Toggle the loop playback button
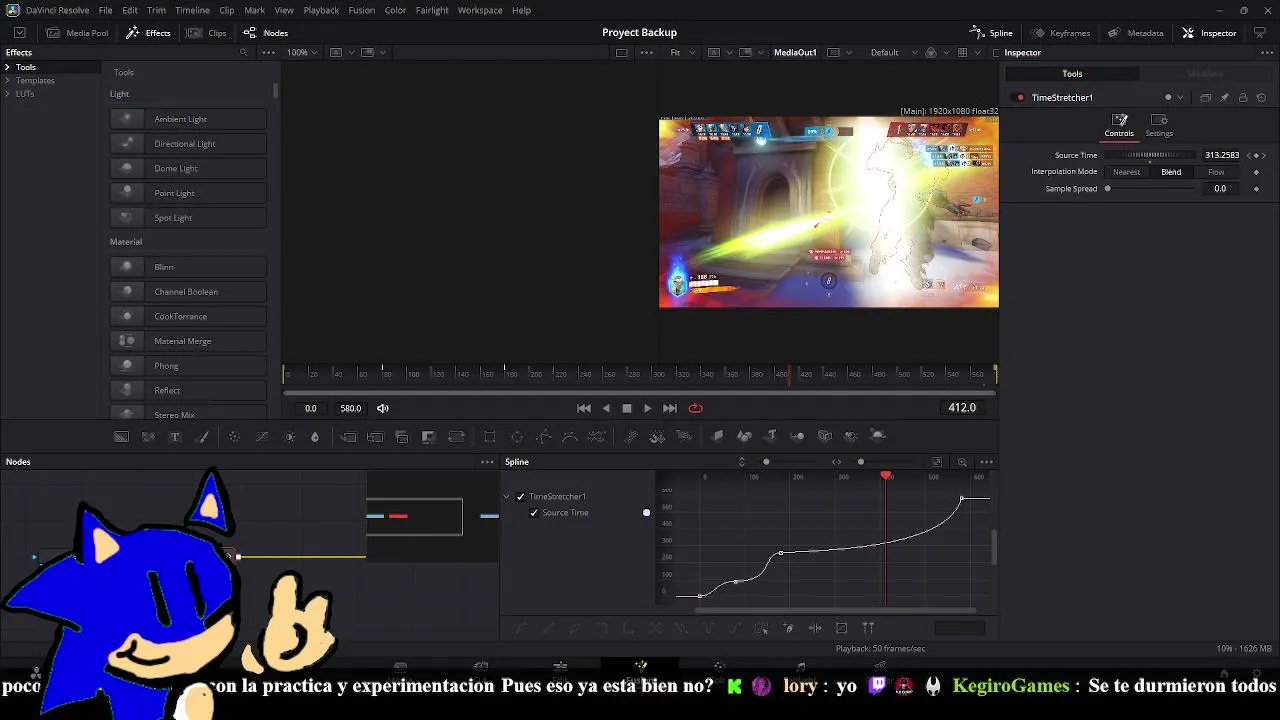This screenshot has width=1280, height=720. coord(696,408)
